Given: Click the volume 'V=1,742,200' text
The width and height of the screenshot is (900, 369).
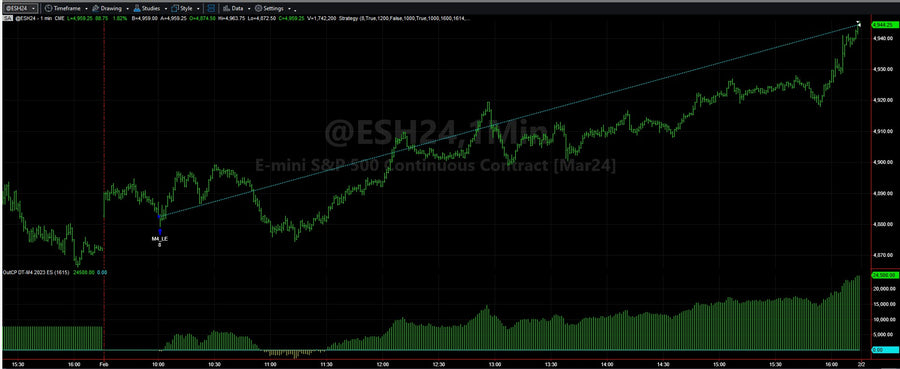Looking at the screenshot, I should [321, 18].
